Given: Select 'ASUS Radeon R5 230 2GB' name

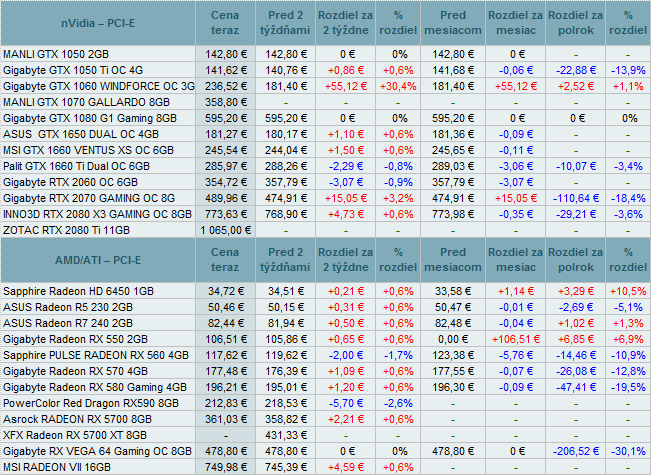Looking at the screenshot, I should point(68,308).
